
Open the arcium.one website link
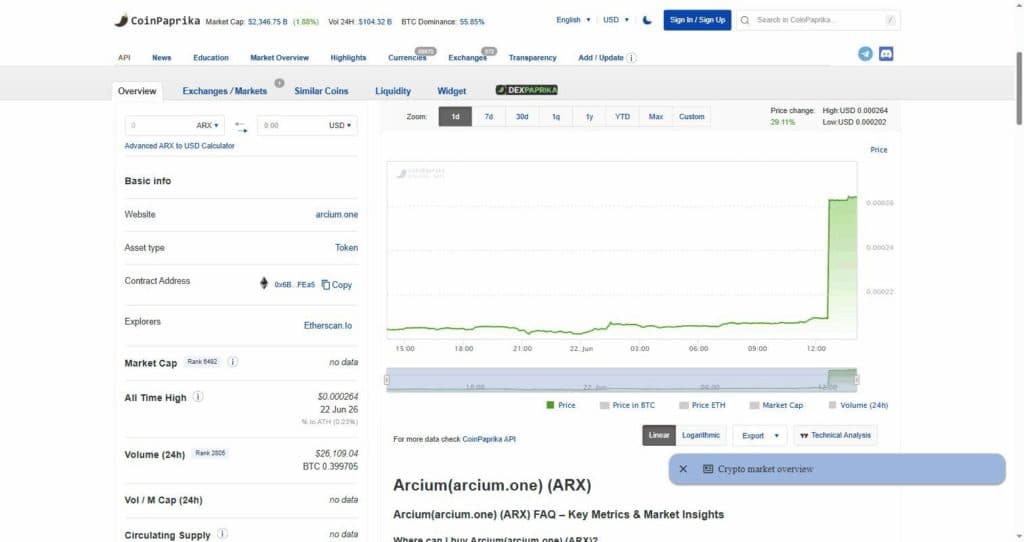click(x=336, y=214)
